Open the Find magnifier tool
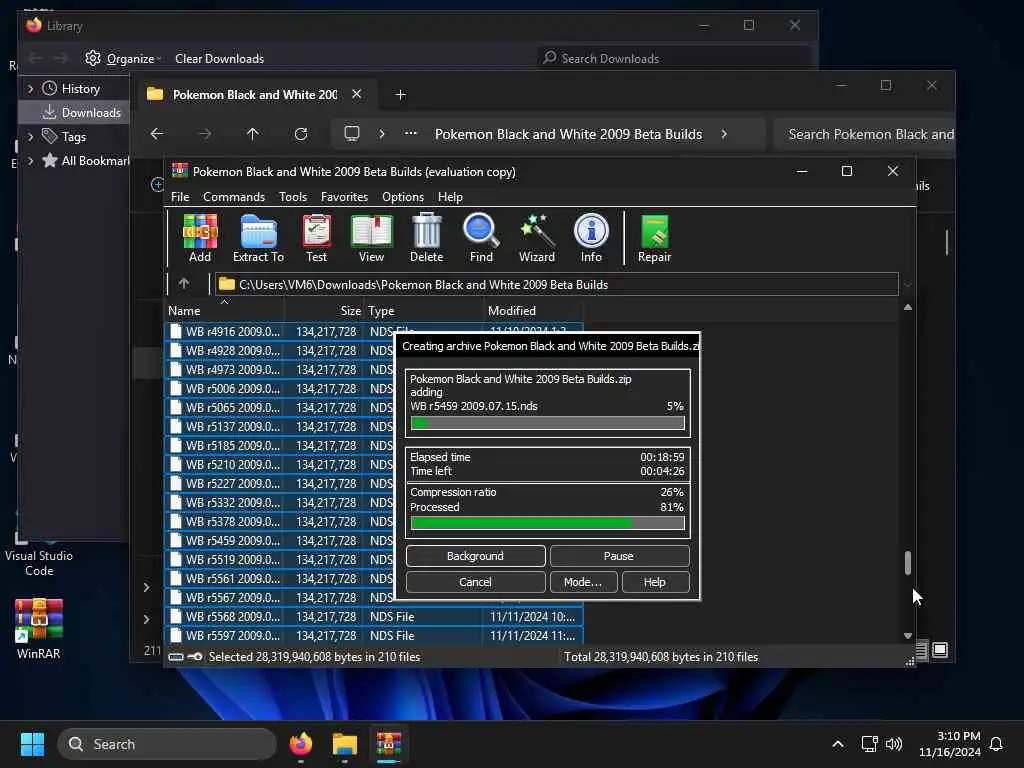Image resolution: width=1024 pixels, height=768 pixels. point(481,238)
